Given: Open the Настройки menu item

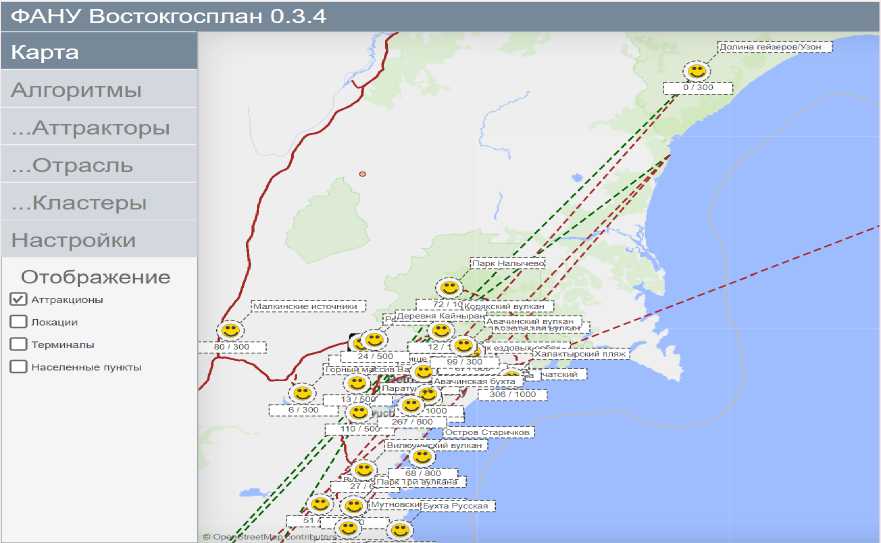Looking at the screenshot, I should tap(98, 241).
